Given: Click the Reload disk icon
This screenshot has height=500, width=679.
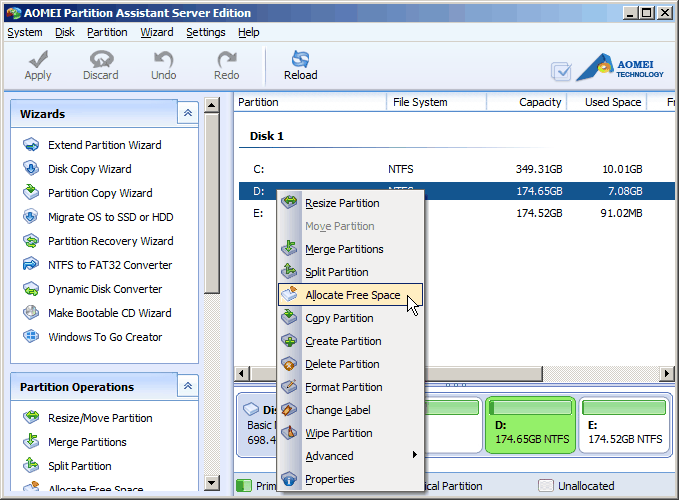Looking at the screenshot, I should tap(301, 59).
